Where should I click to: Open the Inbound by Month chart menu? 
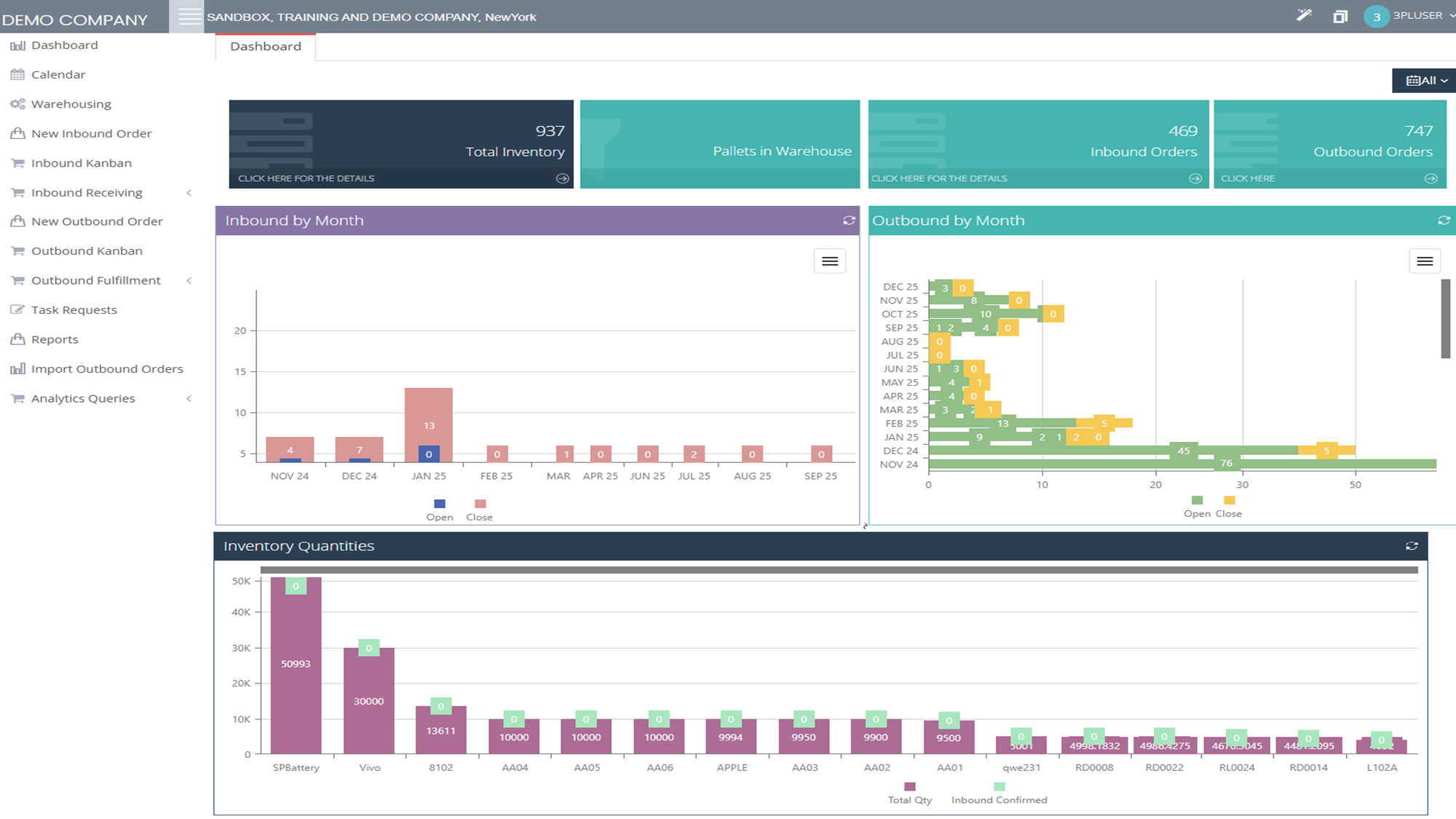tap(829, 261)
